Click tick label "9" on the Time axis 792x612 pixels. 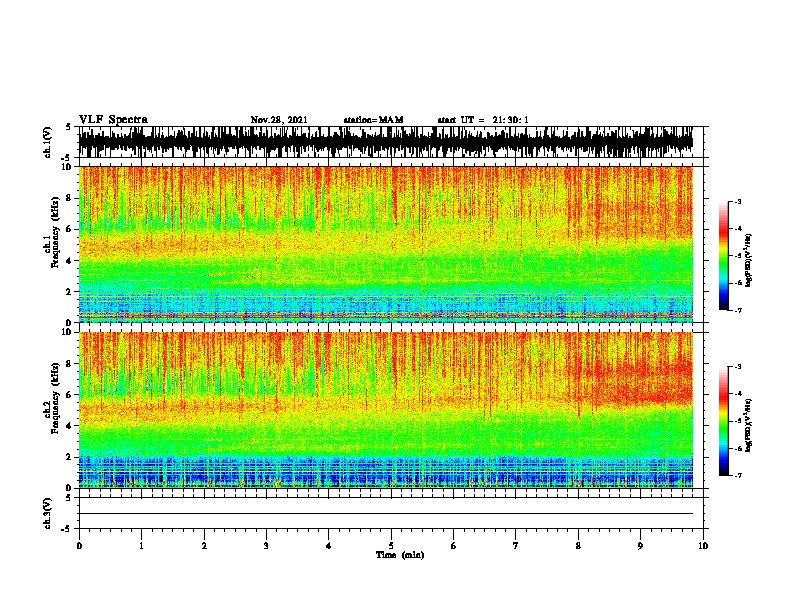pyautogui.click(x=640, y=546)
